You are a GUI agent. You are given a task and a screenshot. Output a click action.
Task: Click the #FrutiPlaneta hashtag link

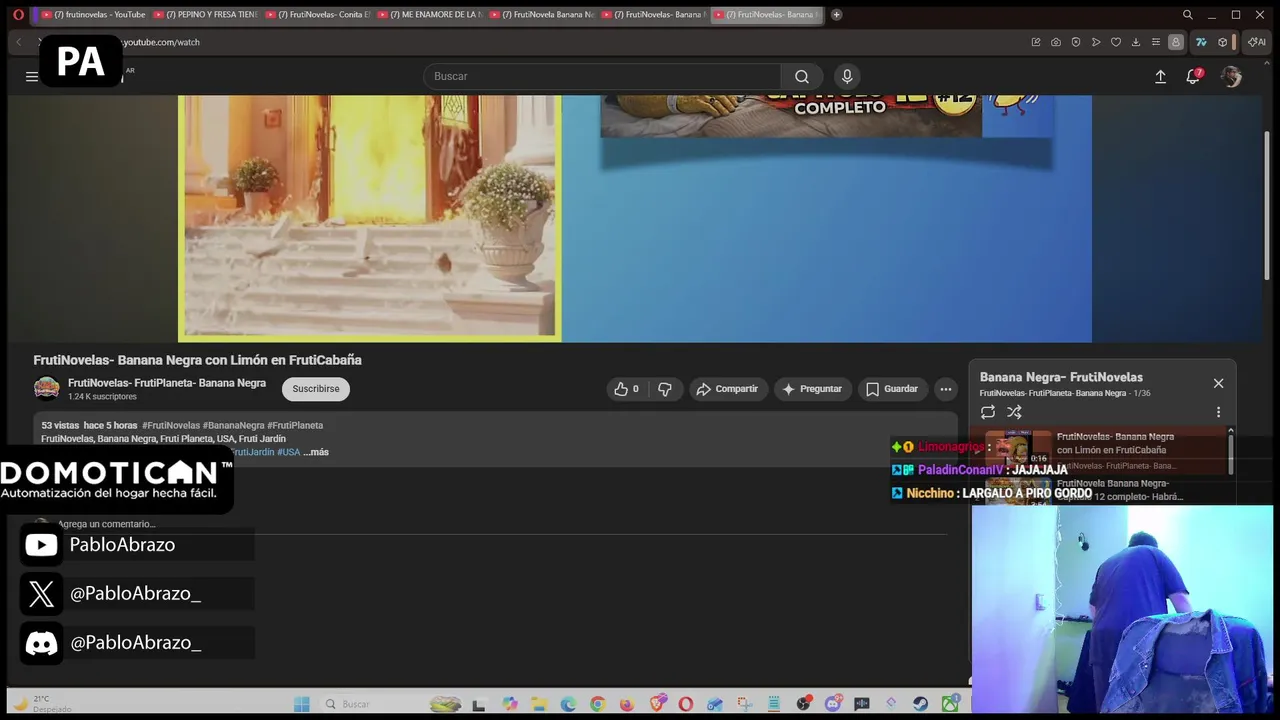coord(295,425)
